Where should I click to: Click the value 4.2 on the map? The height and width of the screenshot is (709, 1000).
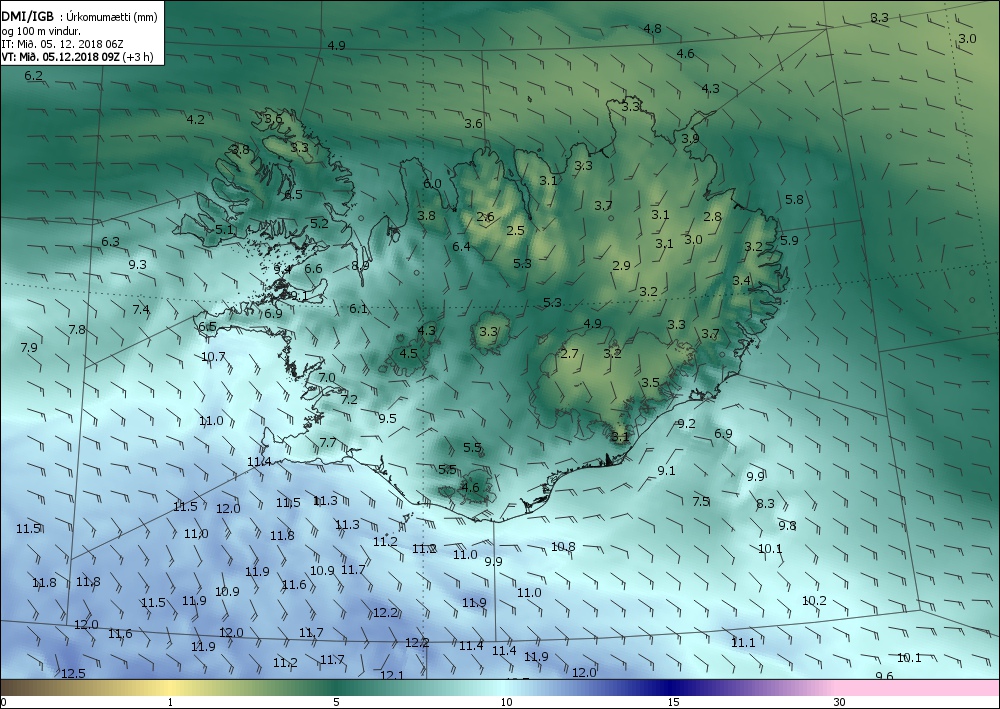pyautogui.click(x=196, y=119)
